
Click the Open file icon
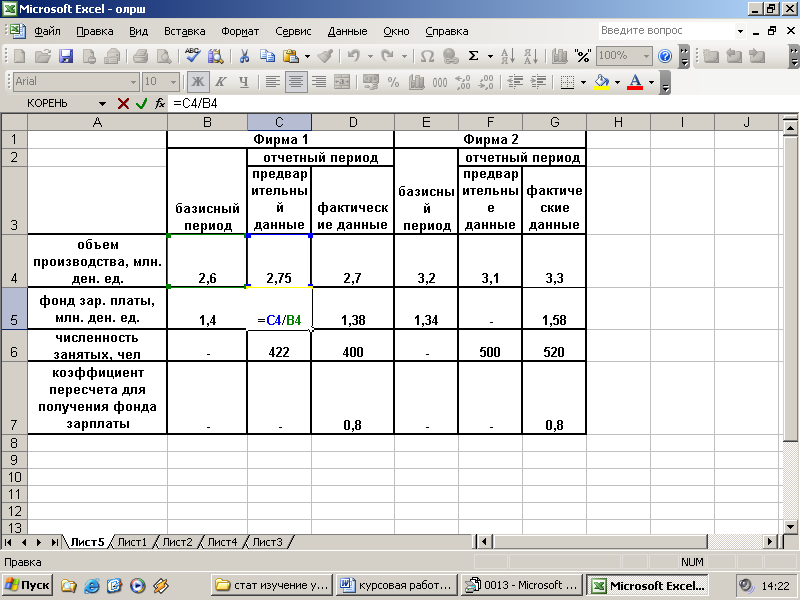coord(43,56)
